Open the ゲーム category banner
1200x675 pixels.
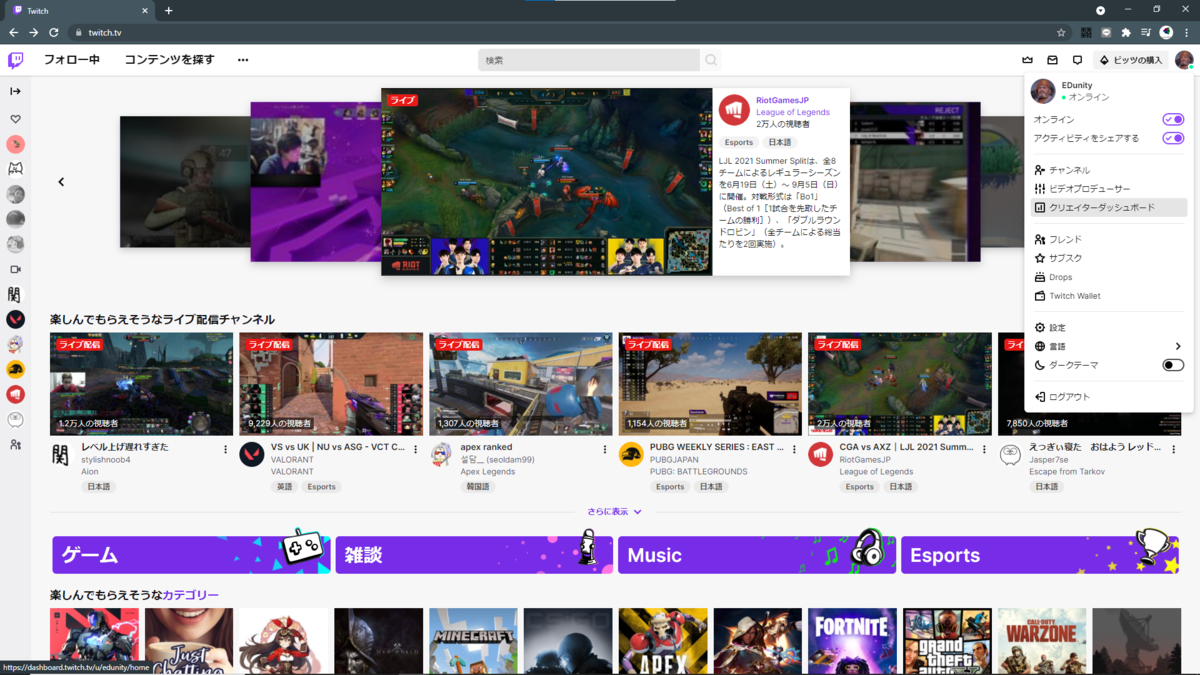click(191, 555)
